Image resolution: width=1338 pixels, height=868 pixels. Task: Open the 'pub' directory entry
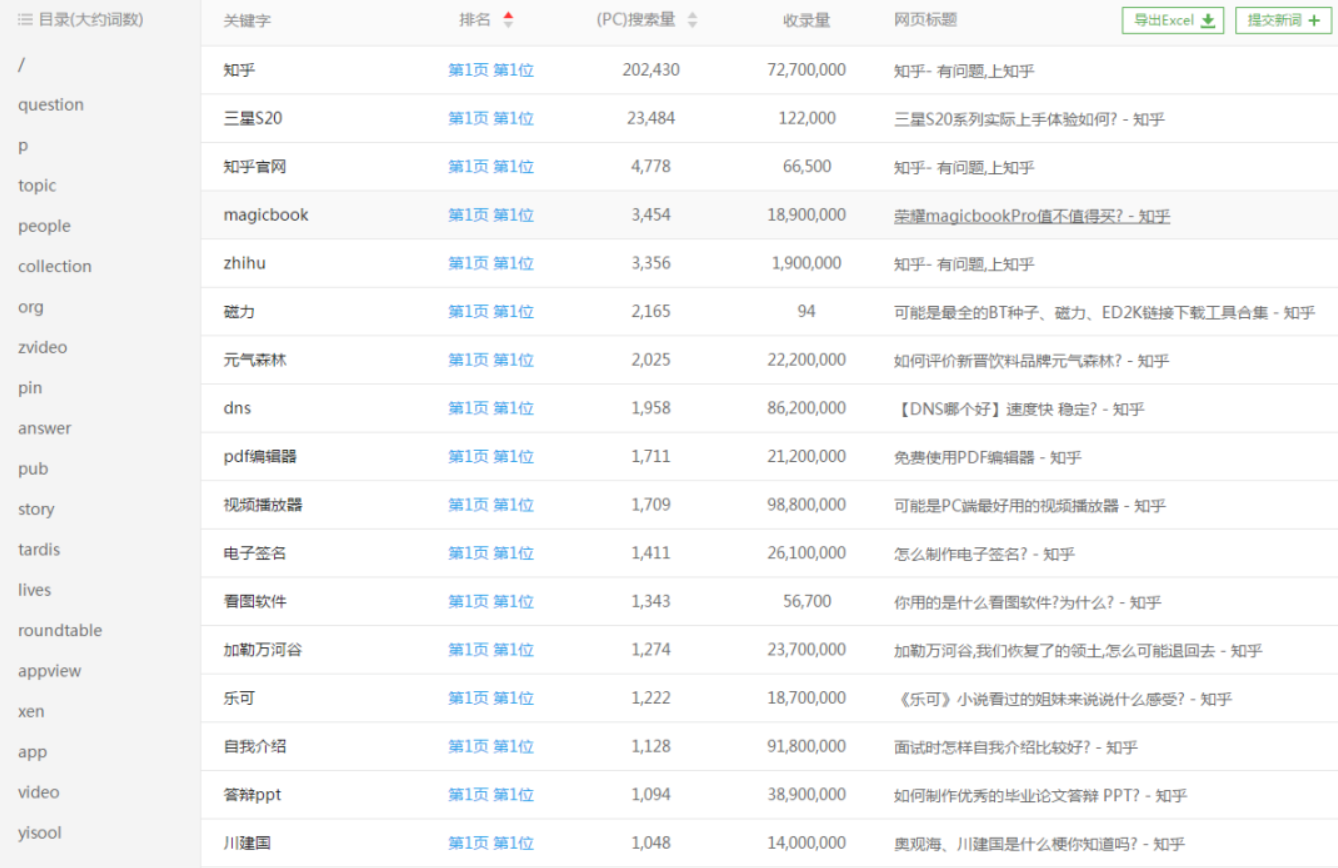pos(32,469)
